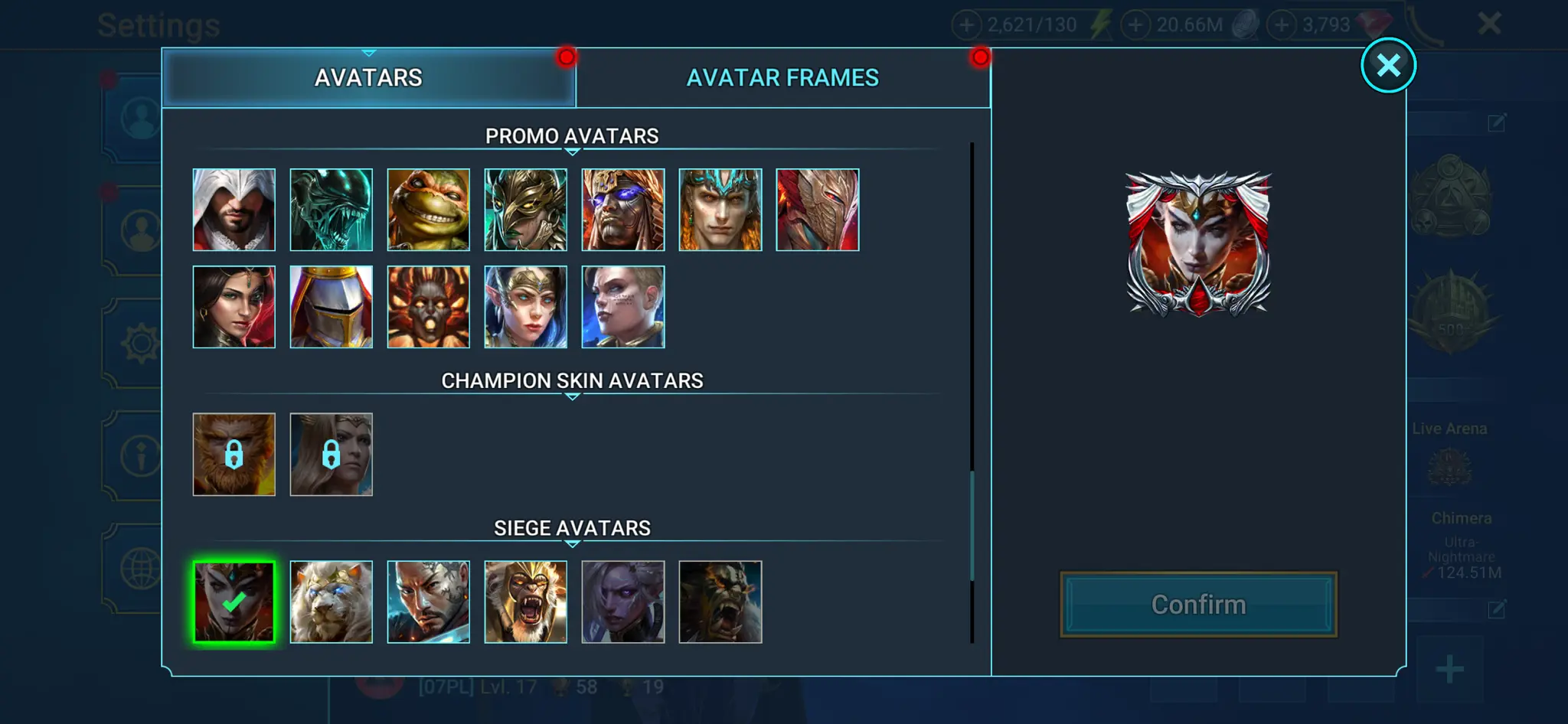Image resolution: width=1568 pixels, height=724 pixels.
Task: Select the silver knight helmet avatar
Action: 331,307
